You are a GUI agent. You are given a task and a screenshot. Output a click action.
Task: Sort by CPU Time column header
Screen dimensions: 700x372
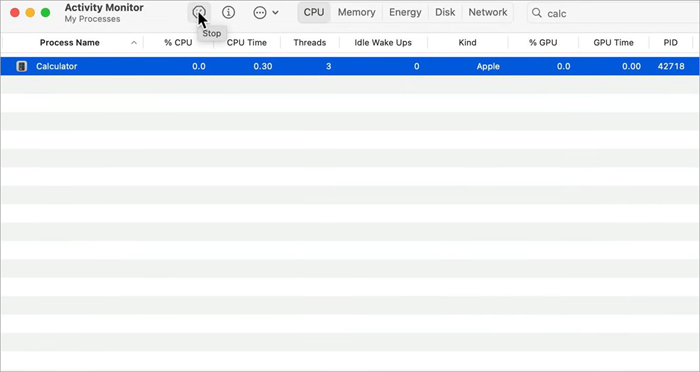pos(247,43)
